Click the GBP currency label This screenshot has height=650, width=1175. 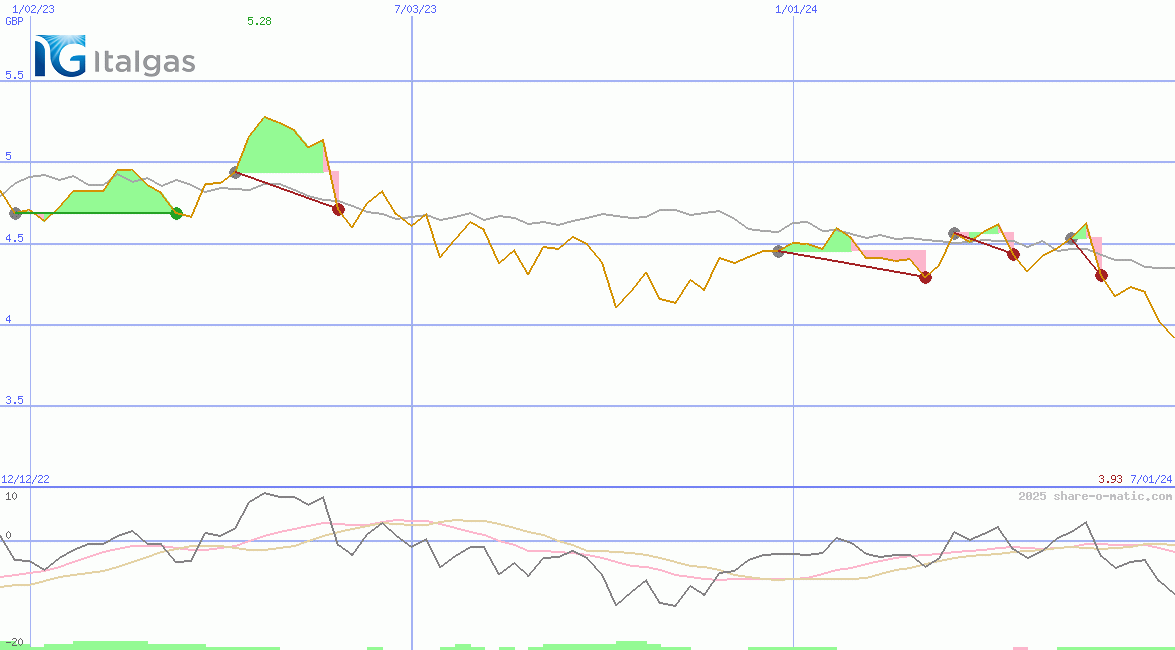14,21
